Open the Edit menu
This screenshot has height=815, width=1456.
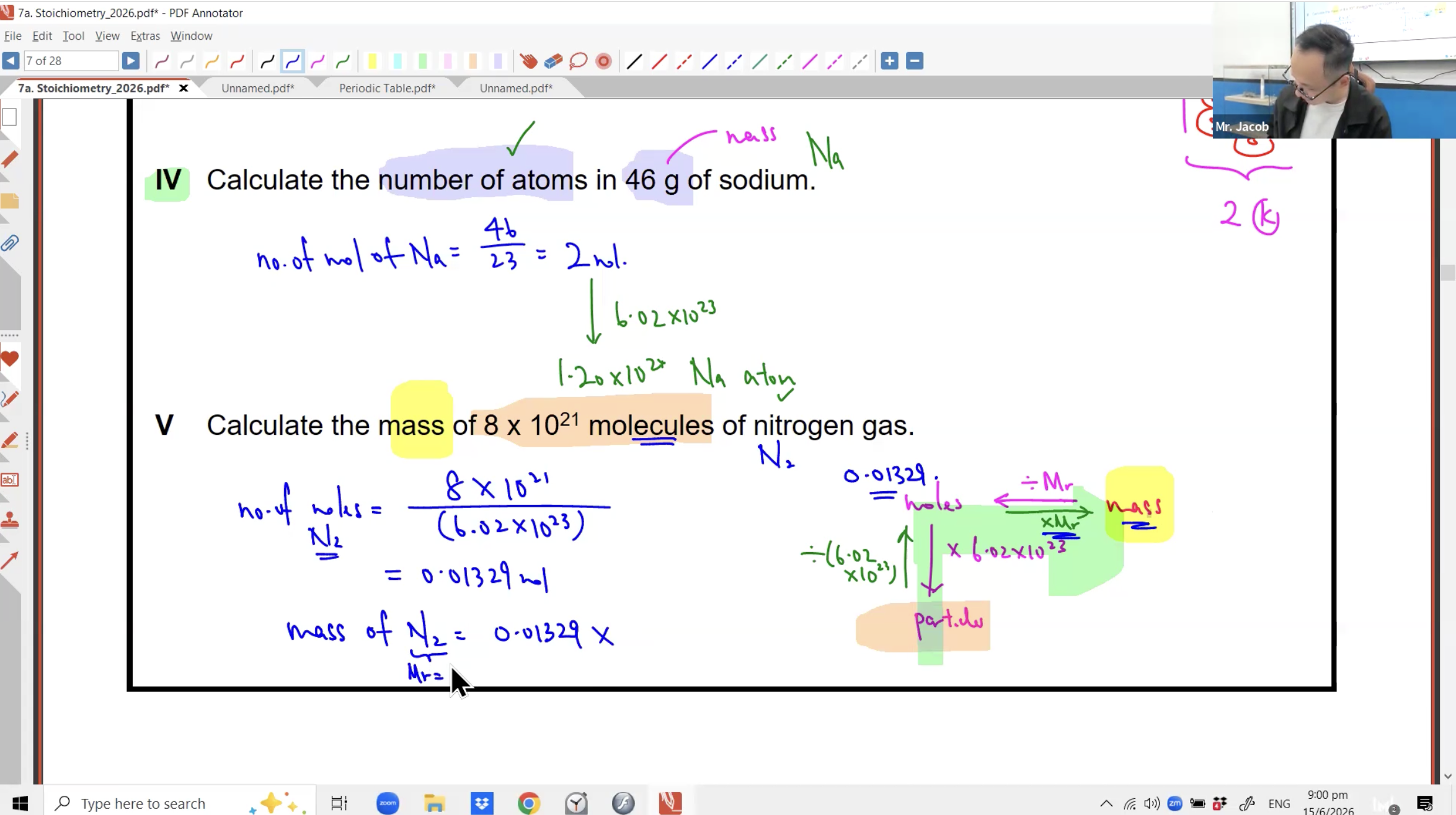coord(42,36)
